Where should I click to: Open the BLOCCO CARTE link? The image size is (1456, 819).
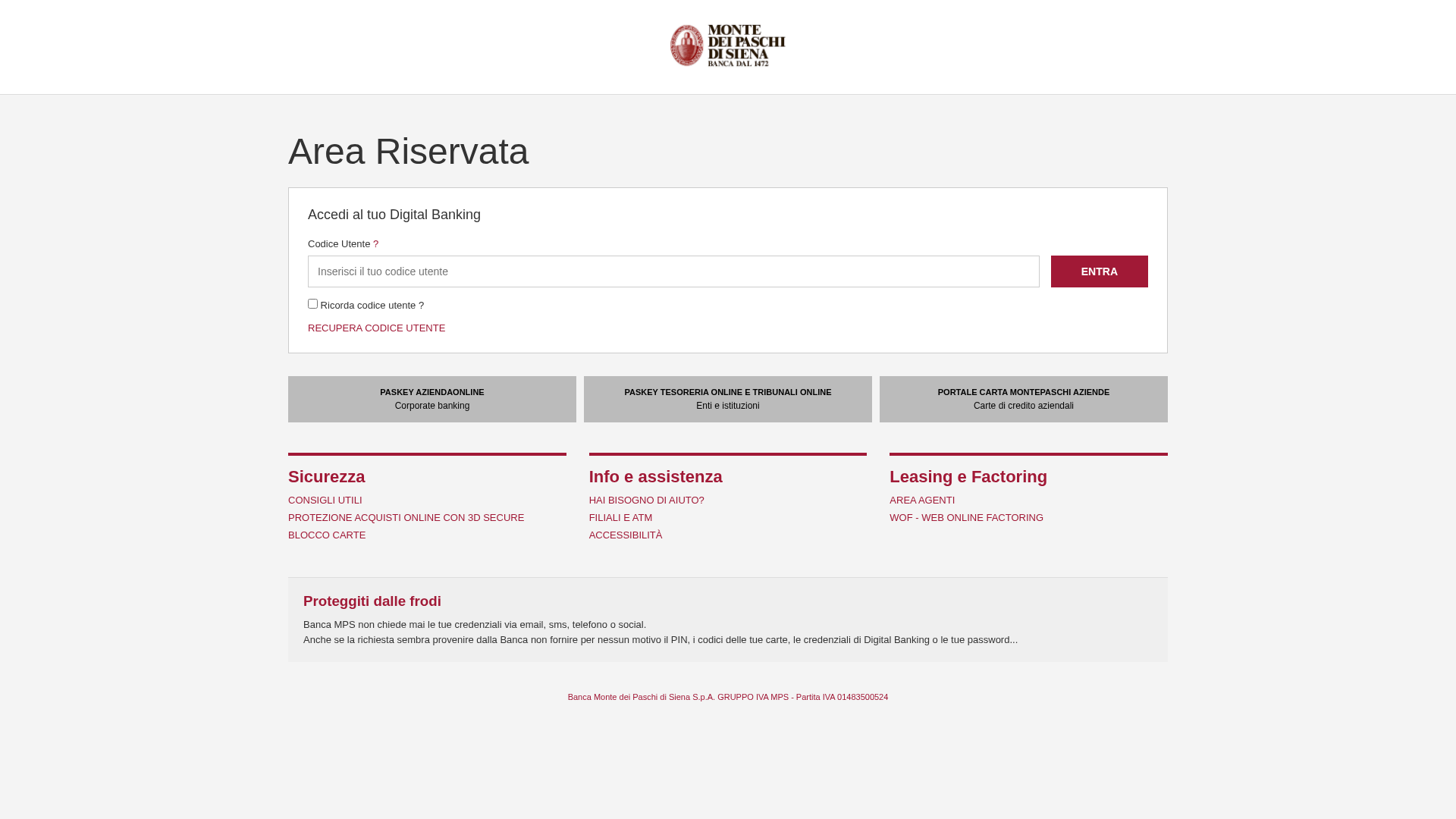[x=327, y=535]
